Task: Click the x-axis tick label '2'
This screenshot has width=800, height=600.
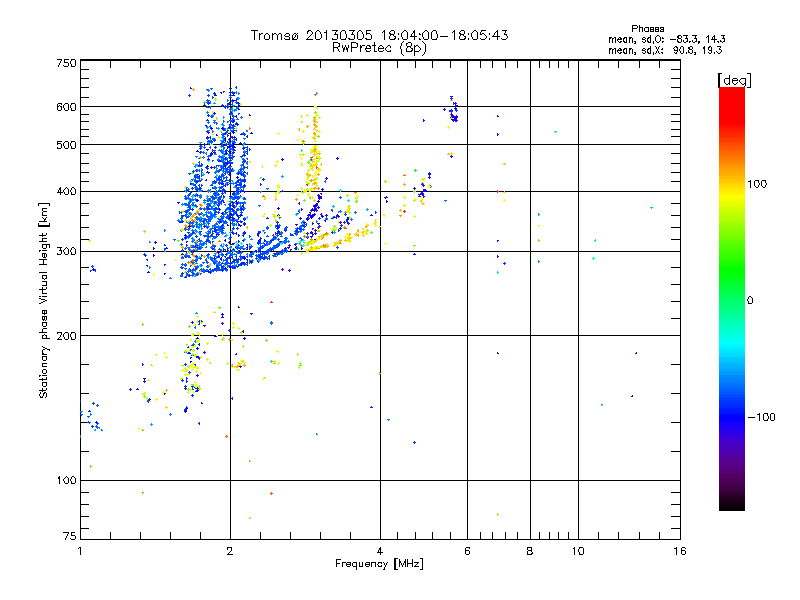Action: [230, 551]
